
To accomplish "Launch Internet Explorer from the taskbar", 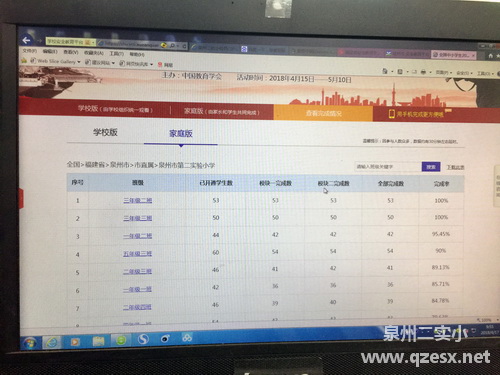I will pos(52,342).
